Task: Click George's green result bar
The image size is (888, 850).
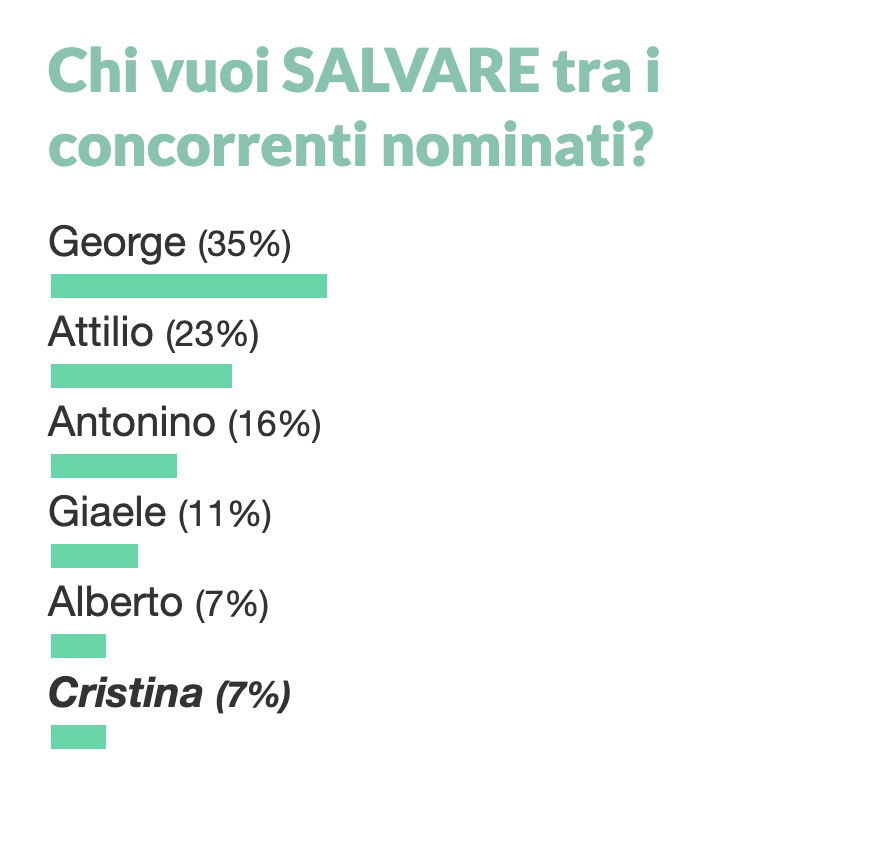Action: [x=189, y=286]
